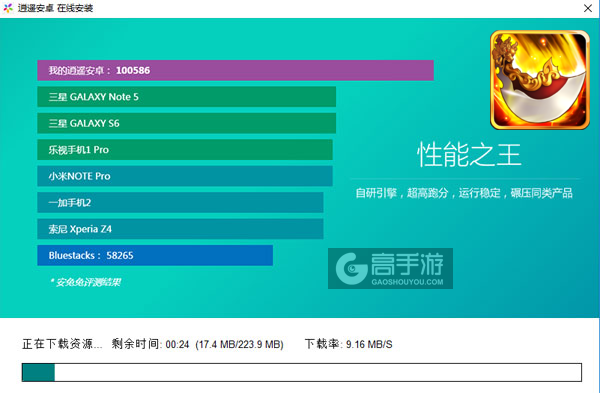600x393 pixels.
Task: Click the 性能之王 heading
Action: 469,154
